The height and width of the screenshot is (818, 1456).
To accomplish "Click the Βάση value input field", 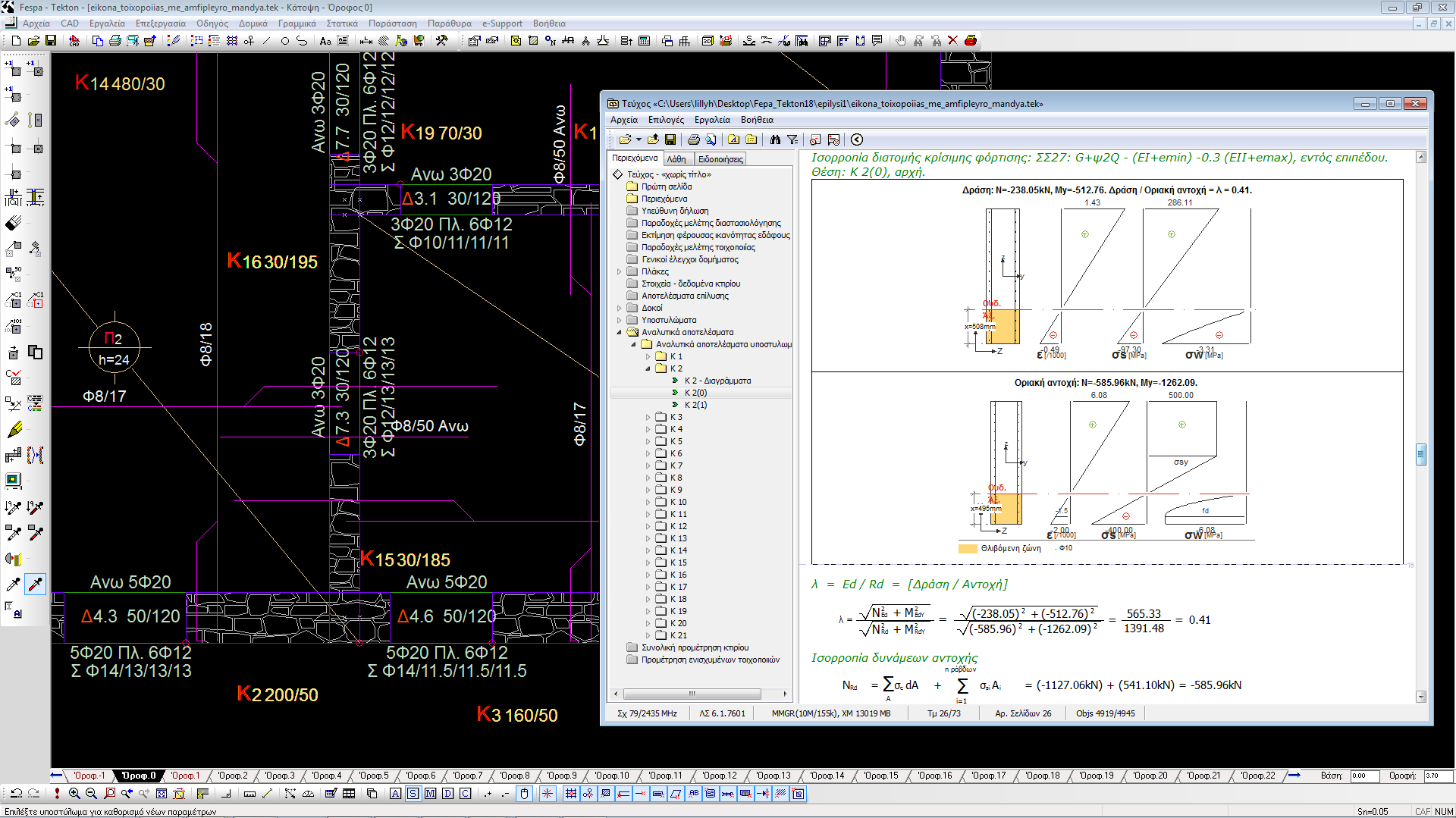I will 1363,776.
